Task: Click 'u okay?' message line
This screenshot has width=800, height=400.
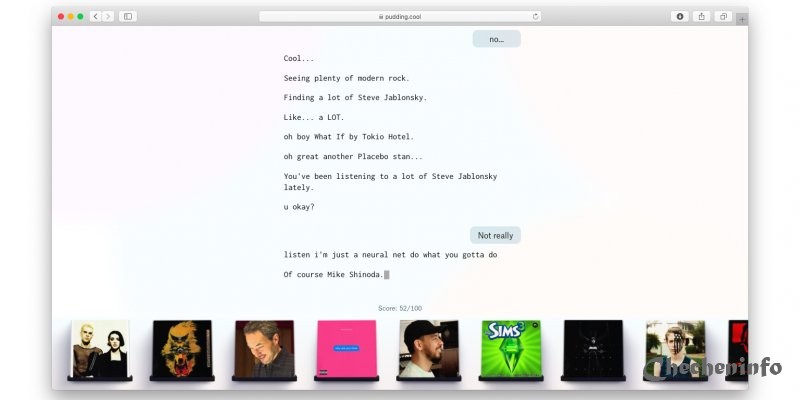Action: 299,207
